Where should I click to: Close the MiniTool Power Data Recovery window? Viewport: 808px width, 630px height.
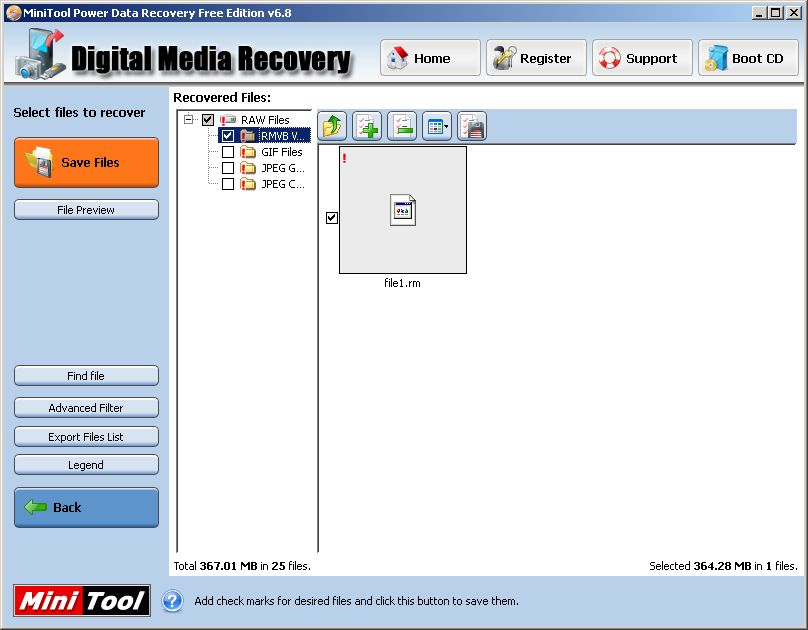point(793,13)
